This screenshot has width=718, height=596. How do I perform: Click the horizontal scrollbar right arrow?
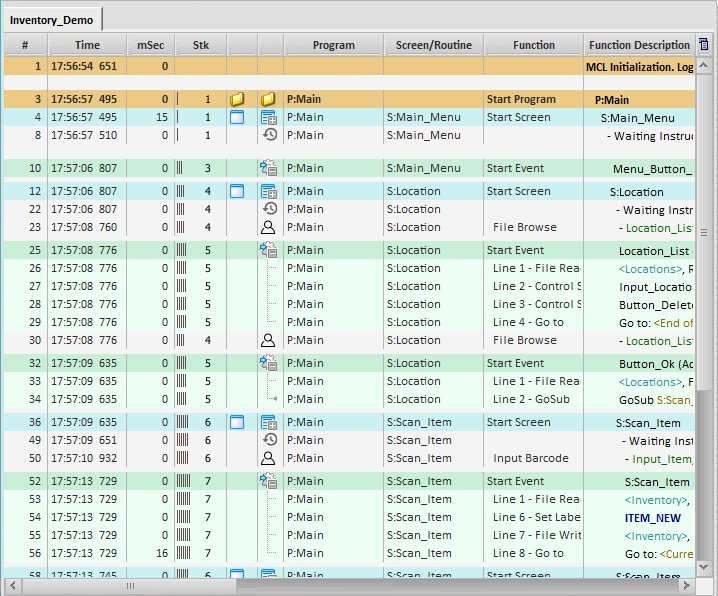pos(688,587)
